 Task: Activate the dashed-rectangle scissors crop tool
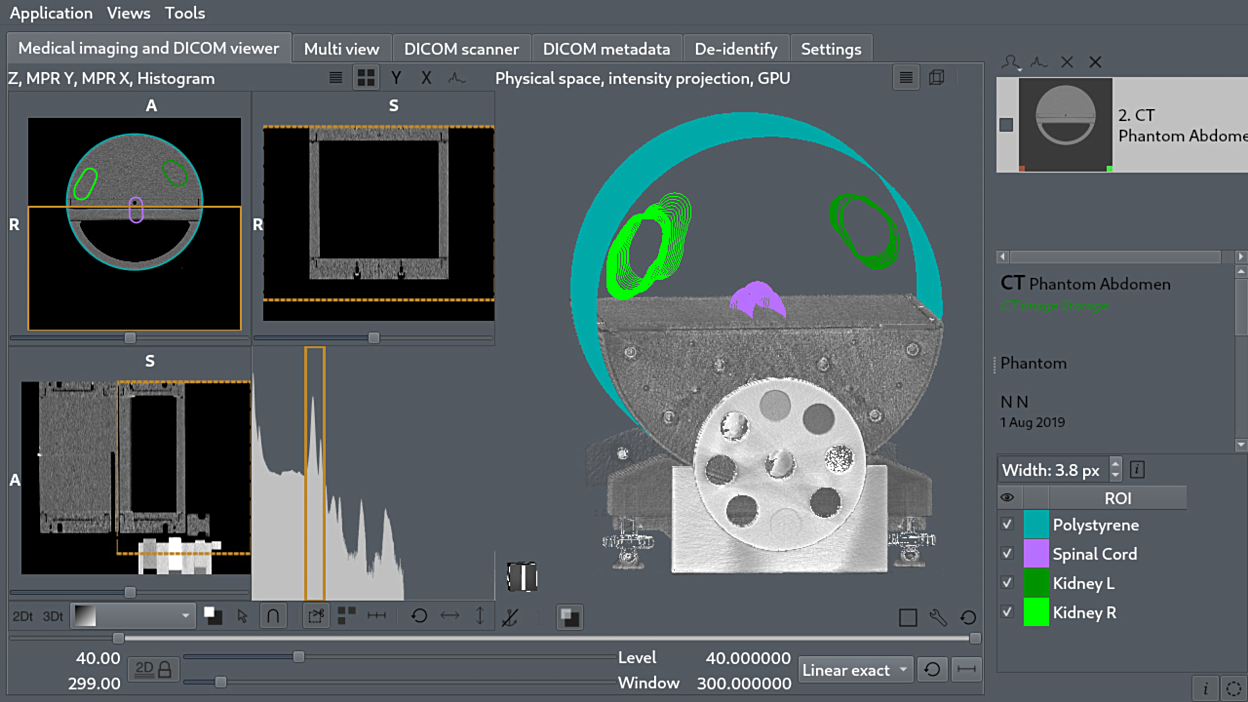coord(316,616)
